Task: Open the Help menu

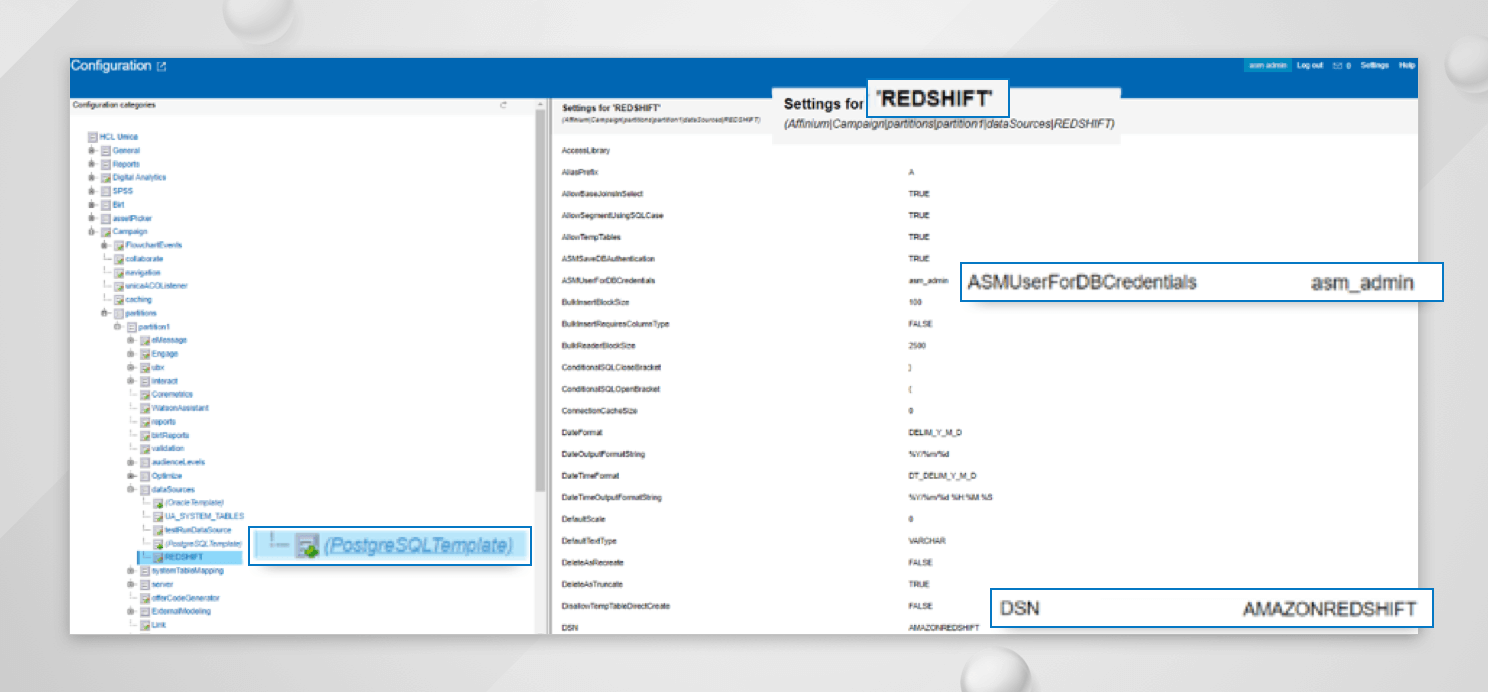Action: [1409, 63]
